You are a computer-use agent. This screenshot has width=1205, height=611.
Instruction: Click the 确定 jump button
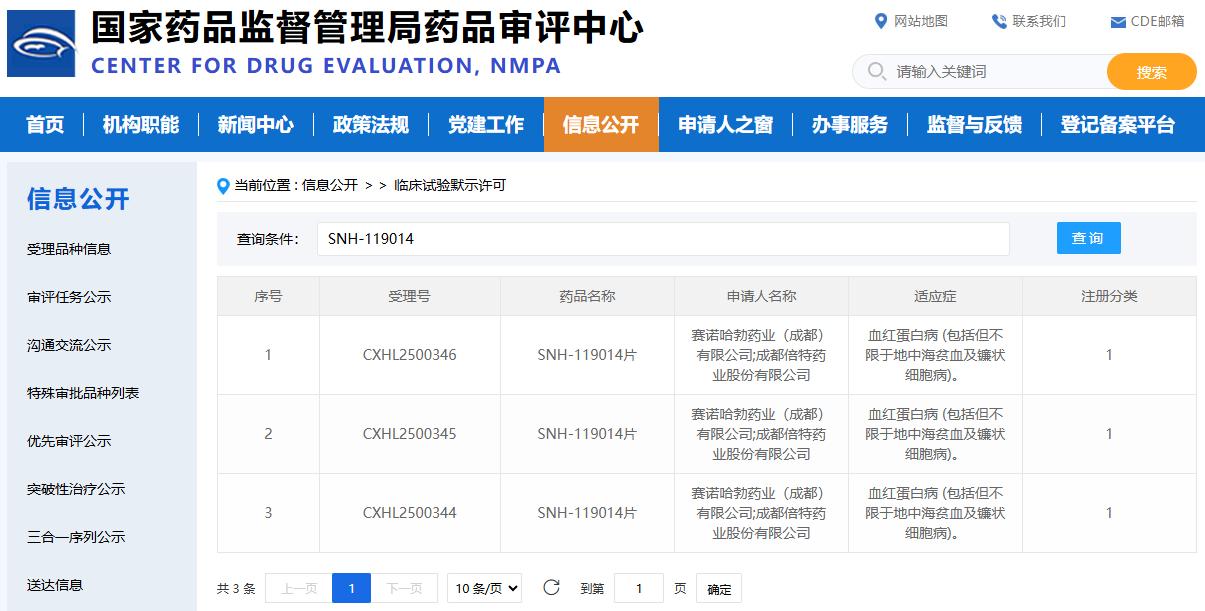[719, 589]
